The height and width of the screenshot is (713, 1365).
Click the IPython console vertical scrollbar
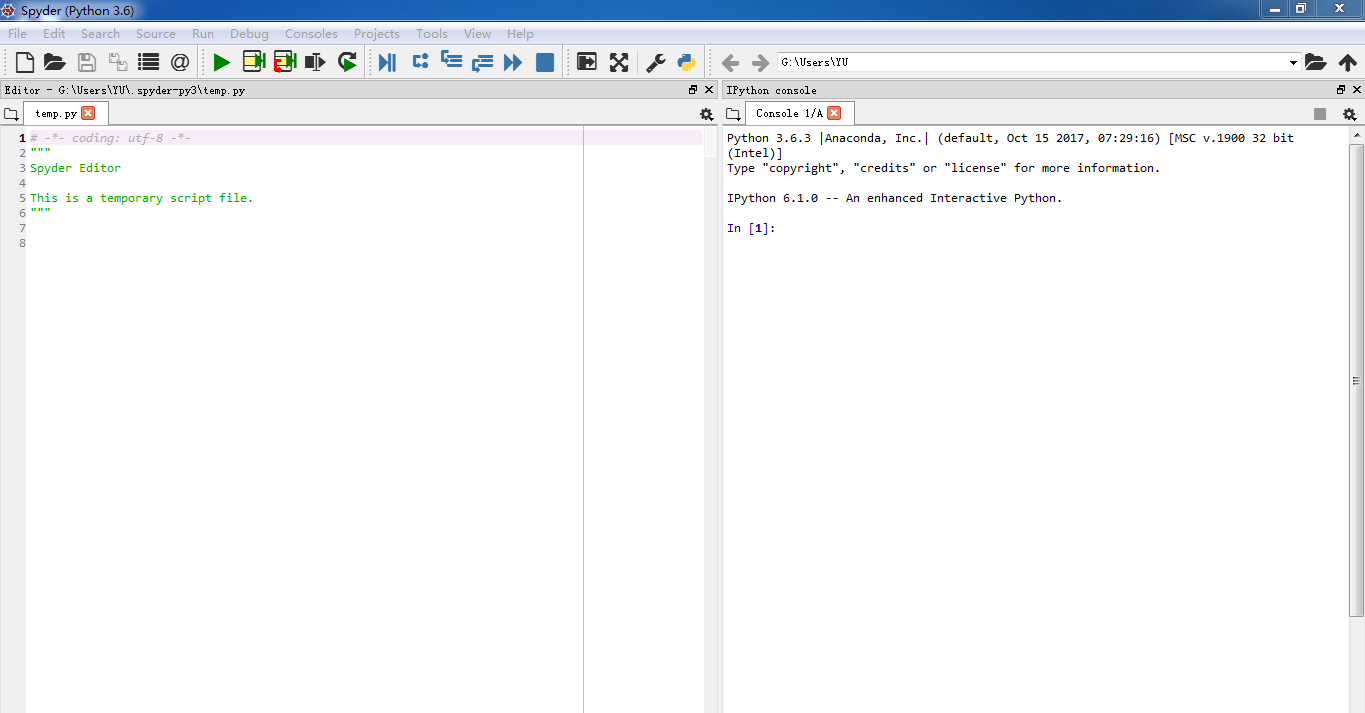(1356, 380)
